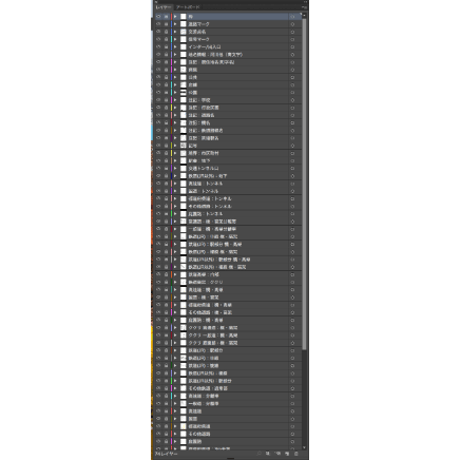The height and width of the screenshot is (460, 460).
Task: Expand the 記号 layer disclosure triangle
Action: tap(175, 146)
